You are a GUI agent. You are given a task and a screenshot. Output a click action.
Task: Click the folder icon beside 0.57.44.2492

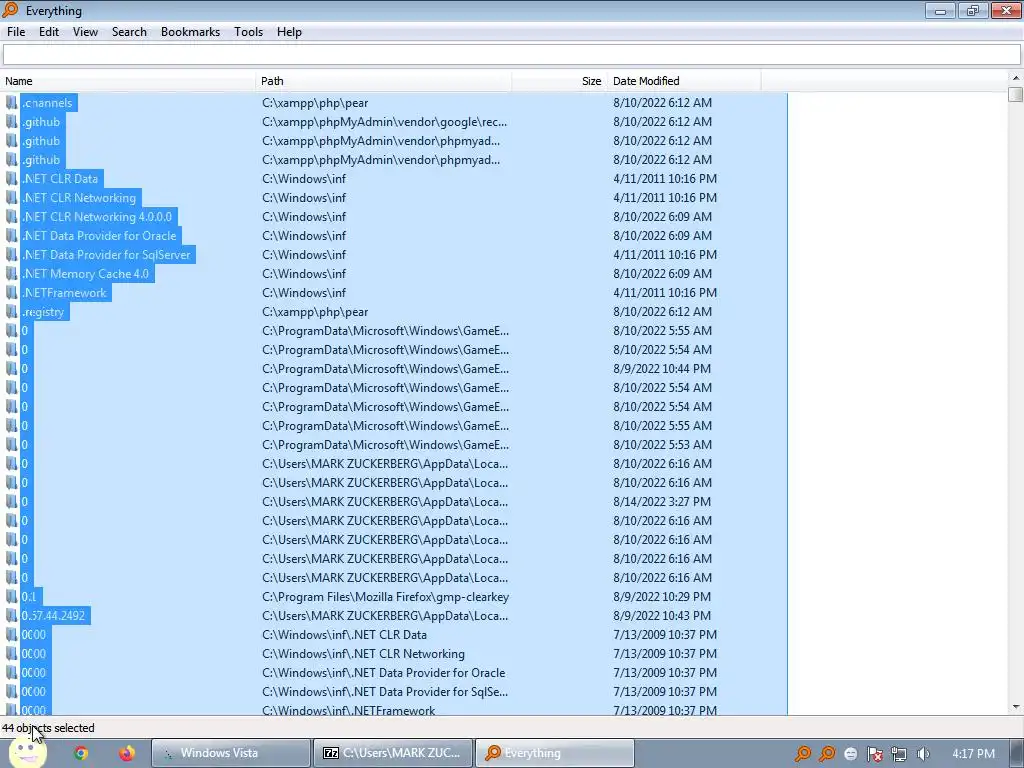pyautogui.click(x=12, y=615)
